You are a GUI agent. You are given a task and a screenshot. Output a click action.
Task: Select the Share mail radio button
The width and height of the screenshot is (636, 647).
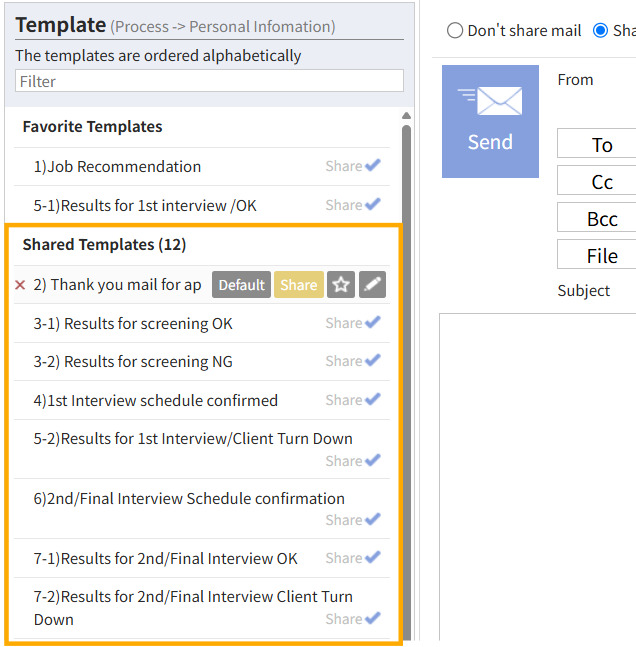(x=600, y=31)
